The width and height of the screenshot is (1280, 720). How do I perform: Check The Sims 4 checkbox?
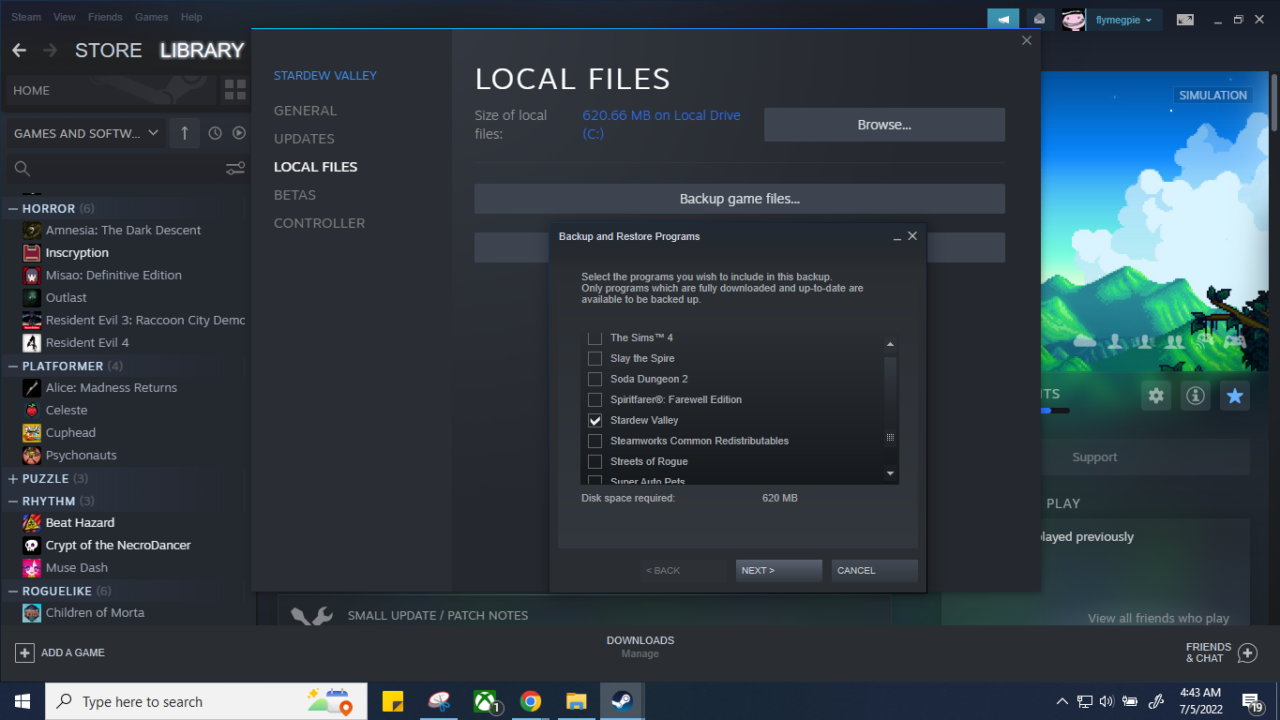(x=595, y=338)
